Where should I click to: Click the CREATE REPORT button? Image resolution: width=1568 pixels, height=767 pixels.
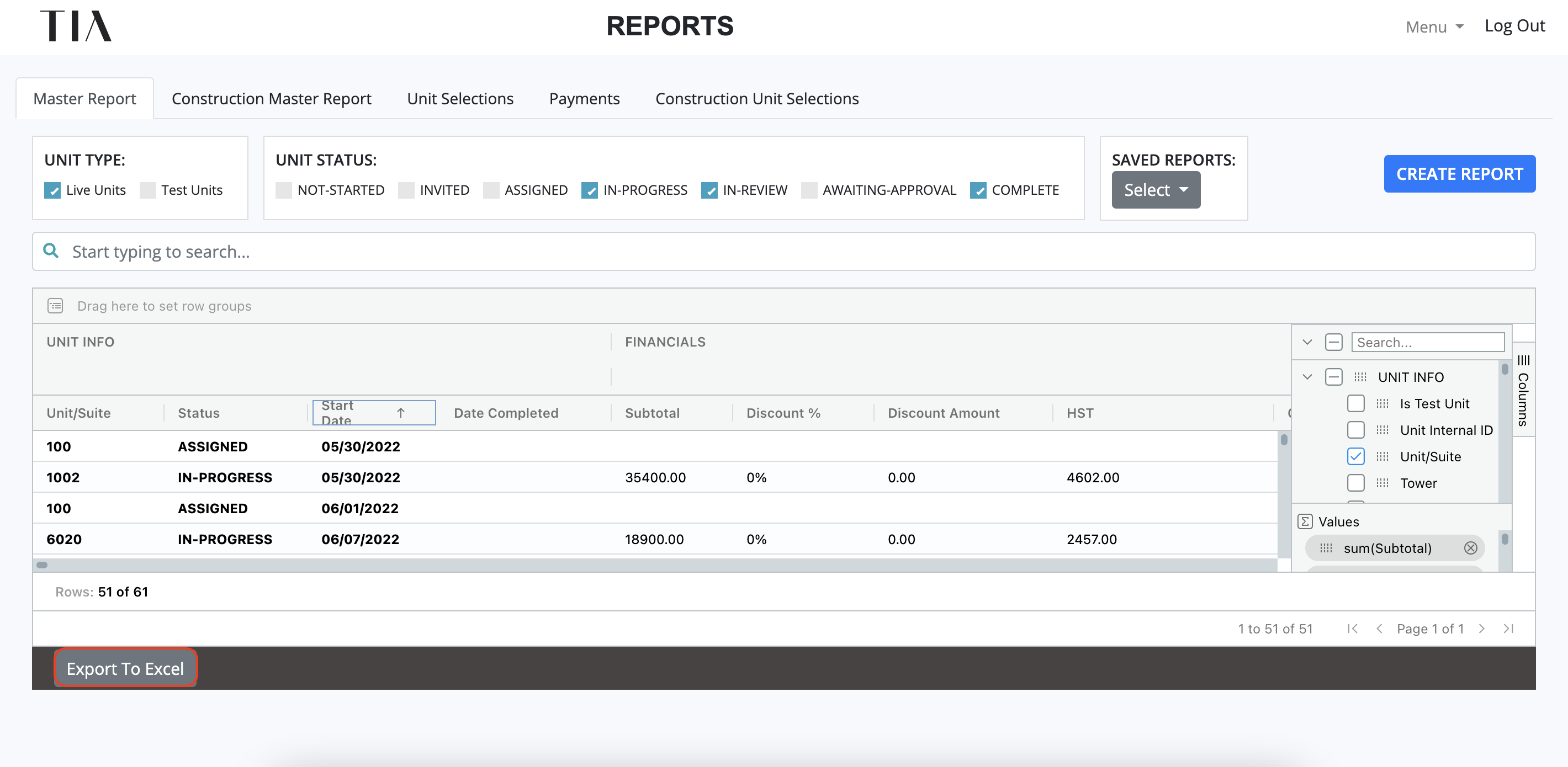coord(1459,174)
